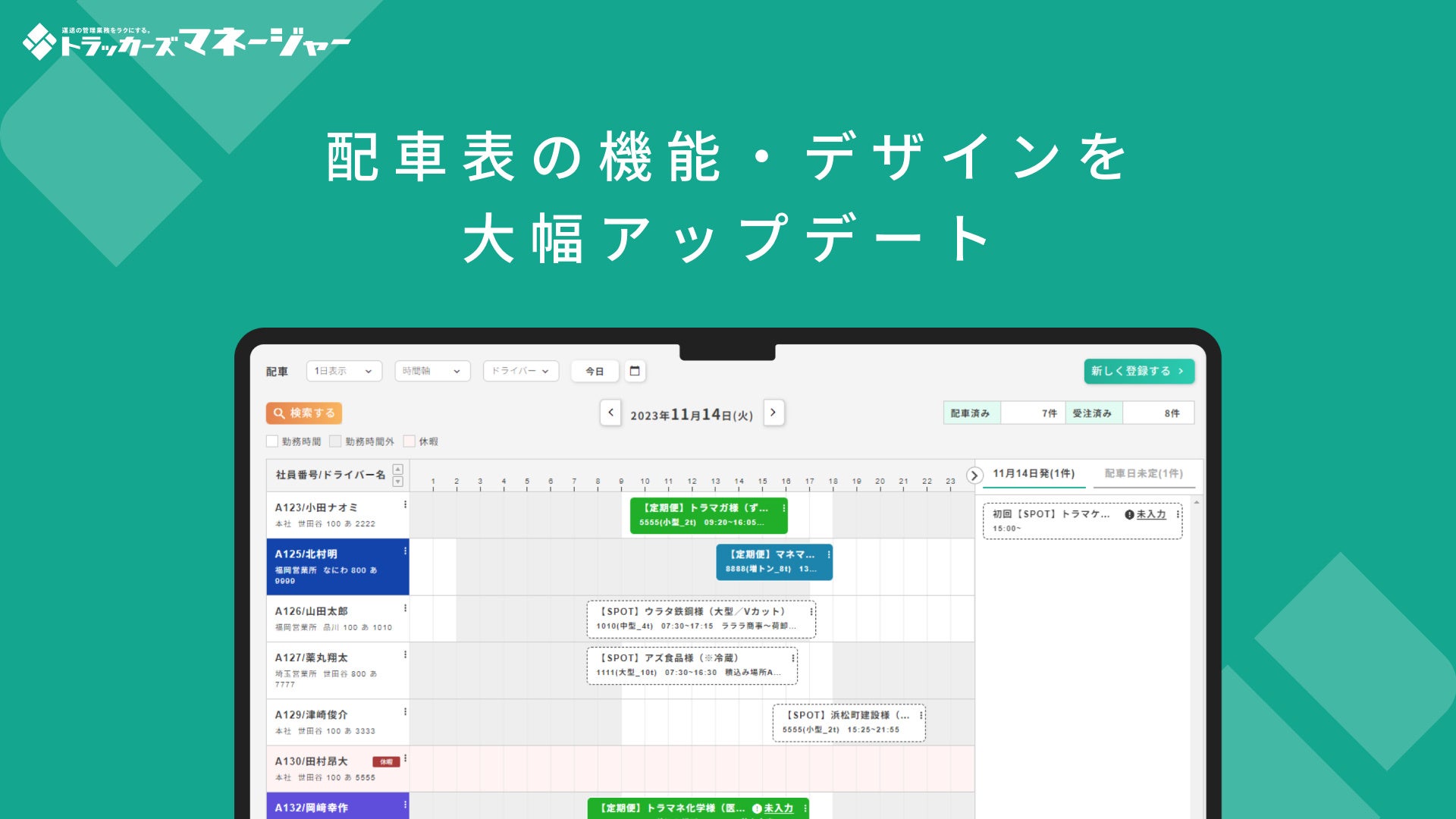Toggle the 勤務時間 checkbox
The image size is (1456, 819).
[x=272, y=441]
